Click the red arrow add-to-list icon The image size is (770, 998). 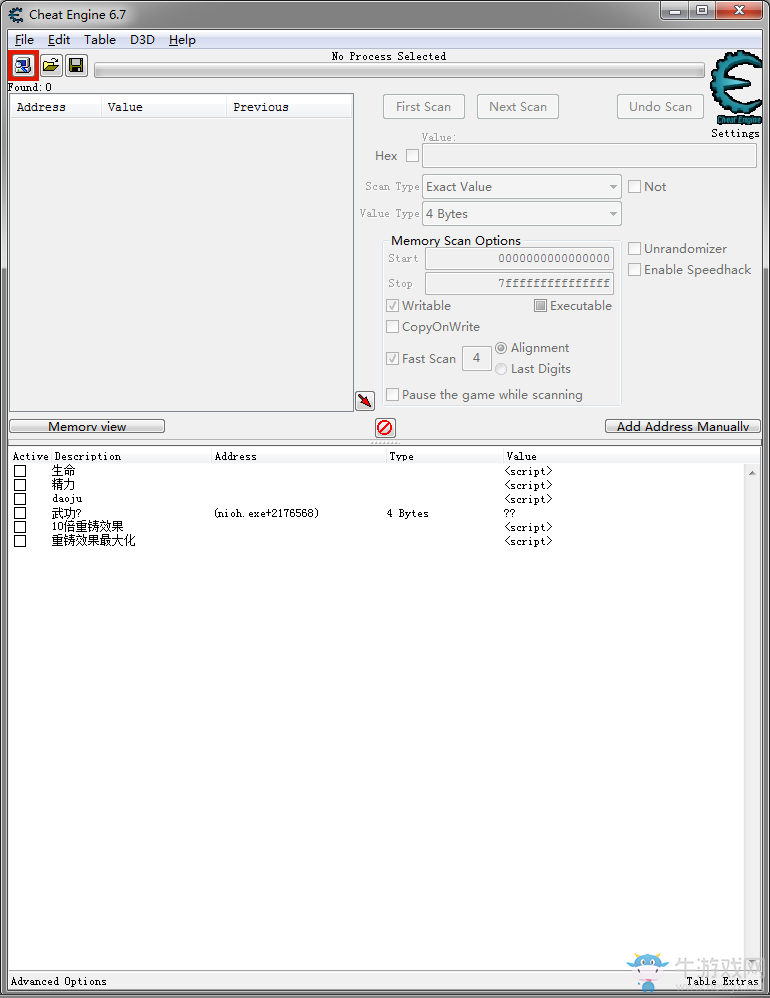(x=365, y=400)
